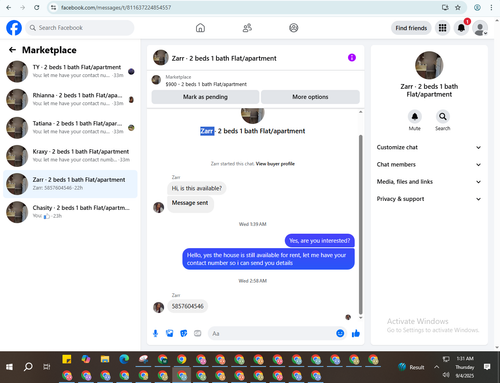500x383 pixels.
Task: Send a thumbs-up like
Action: pyautogui.click(x=356, y=333)
